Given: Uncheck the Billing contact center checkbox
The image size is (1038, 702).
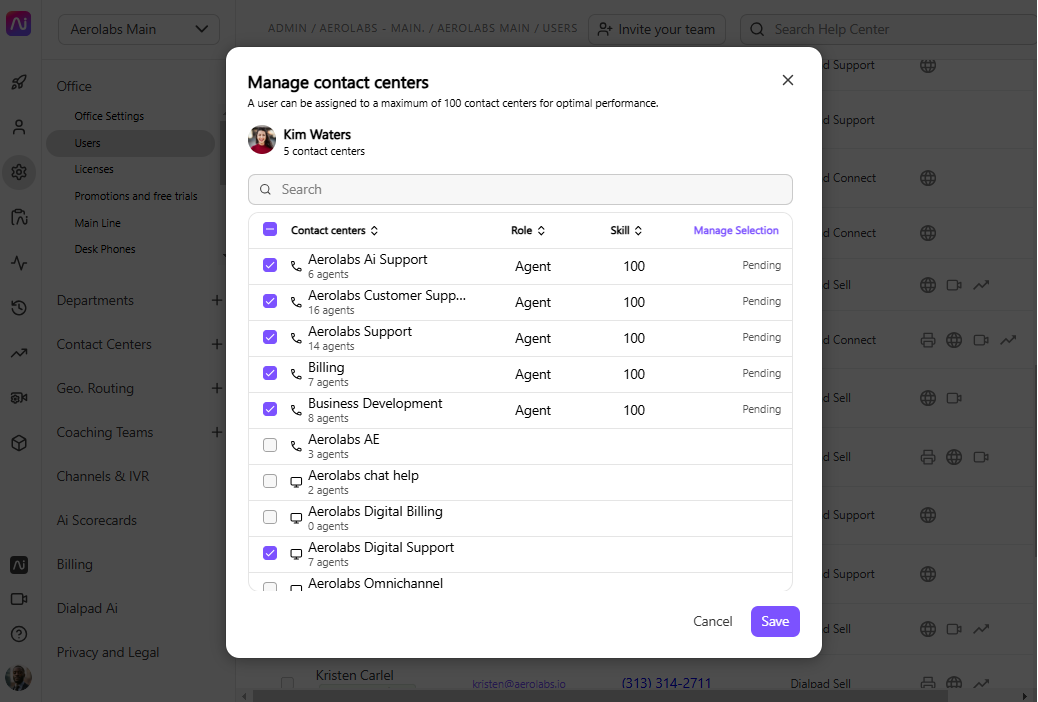Looking at the screenshot, I should [x=270, y=373].
